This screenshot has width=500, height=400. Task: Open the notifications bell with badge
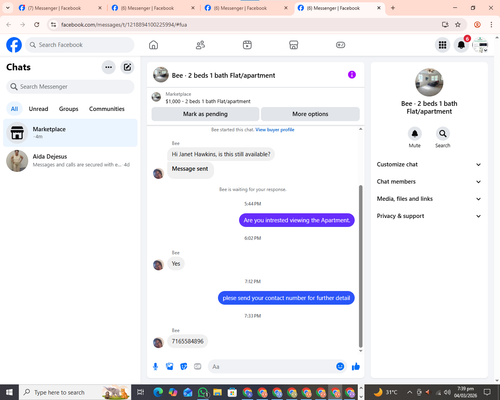pos(461,45)
